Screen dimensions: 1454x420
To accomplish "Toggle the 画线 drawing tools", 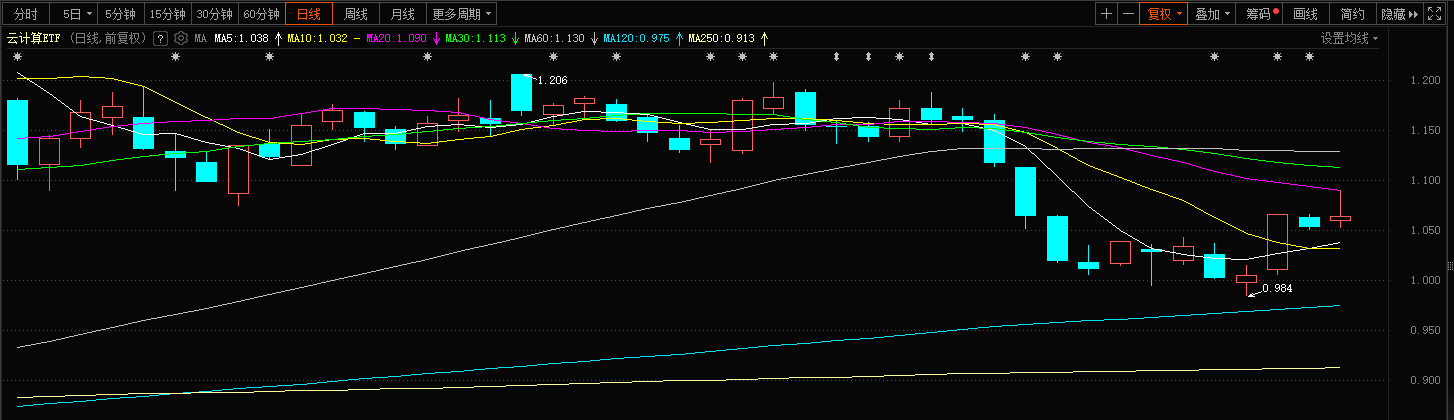I will click(x=1305, y=14).
